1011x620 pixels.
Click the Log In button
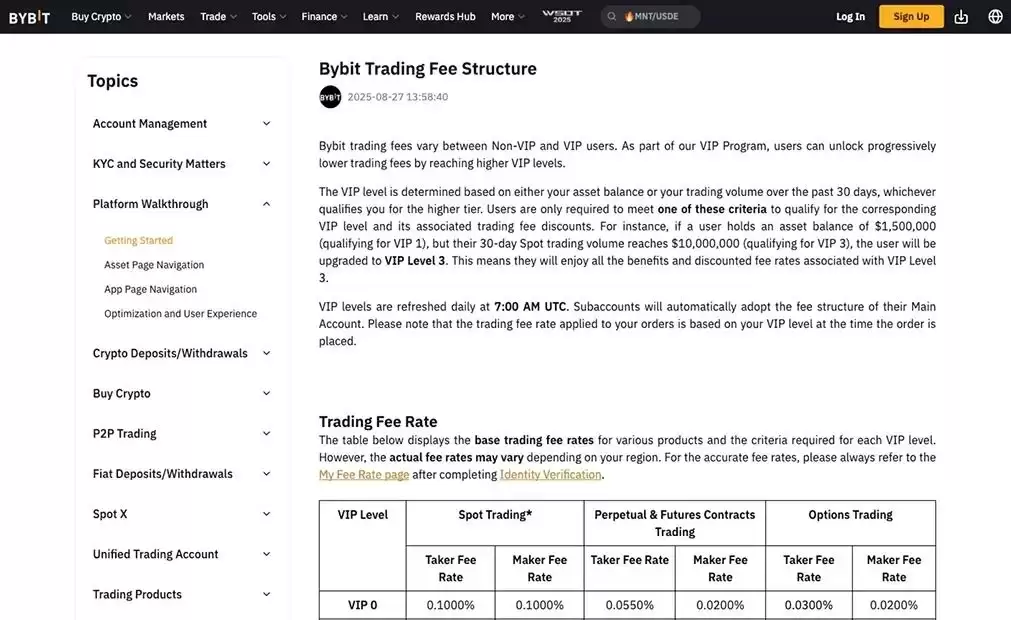coord(850,16)
